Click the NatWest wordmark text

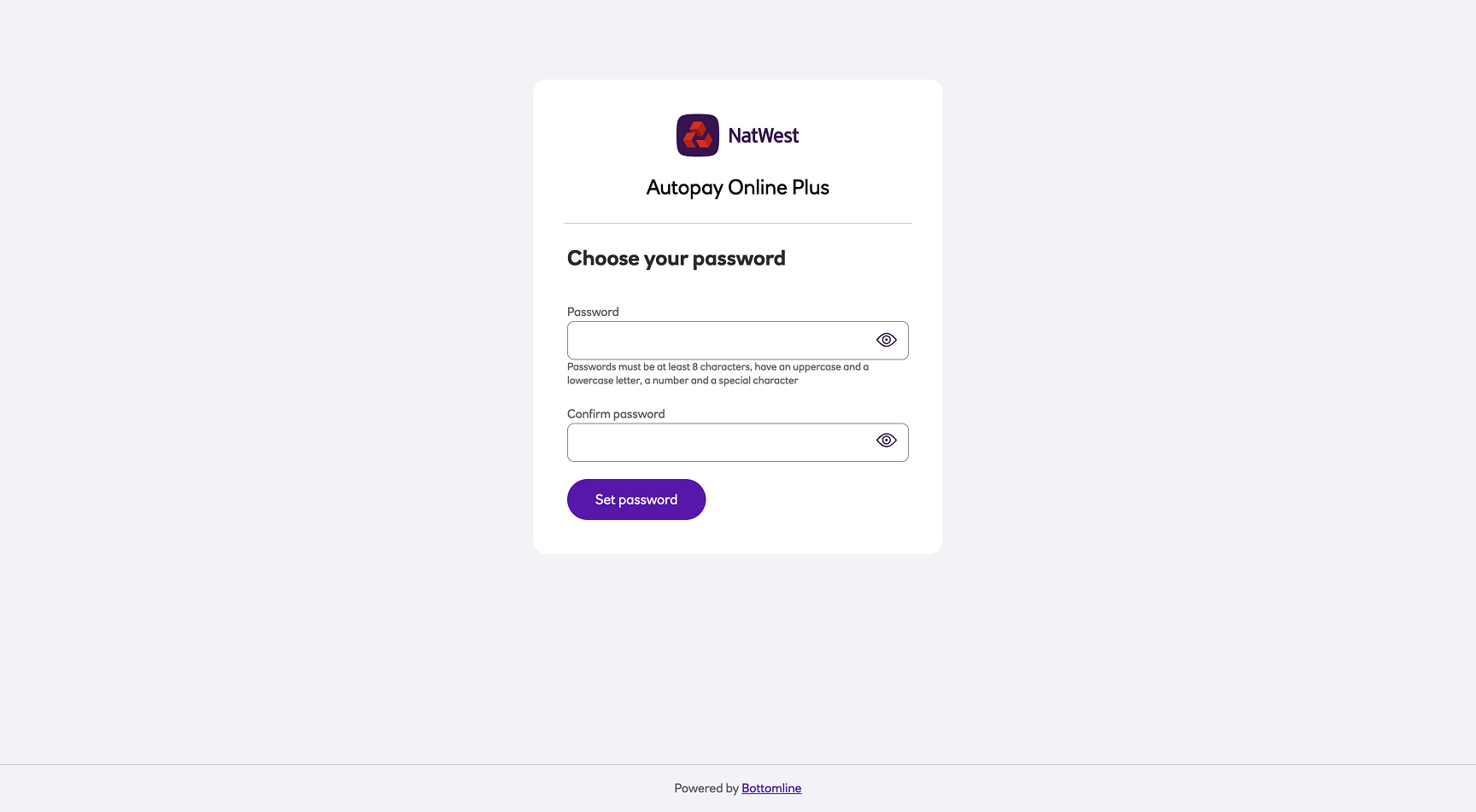(764, 136)
